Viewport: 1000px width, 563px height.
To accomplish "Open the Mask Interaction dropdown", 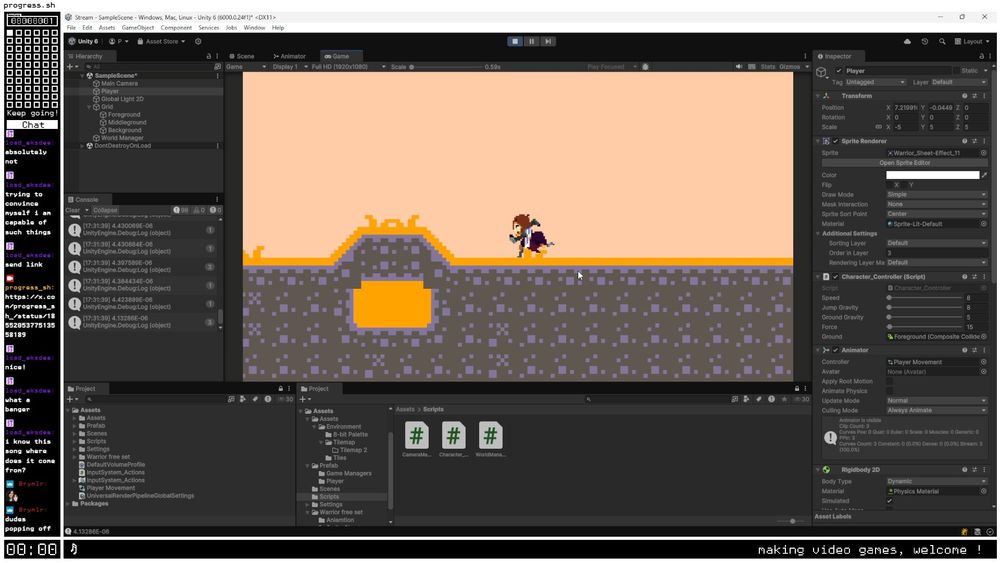I will (x=936, y=204).
